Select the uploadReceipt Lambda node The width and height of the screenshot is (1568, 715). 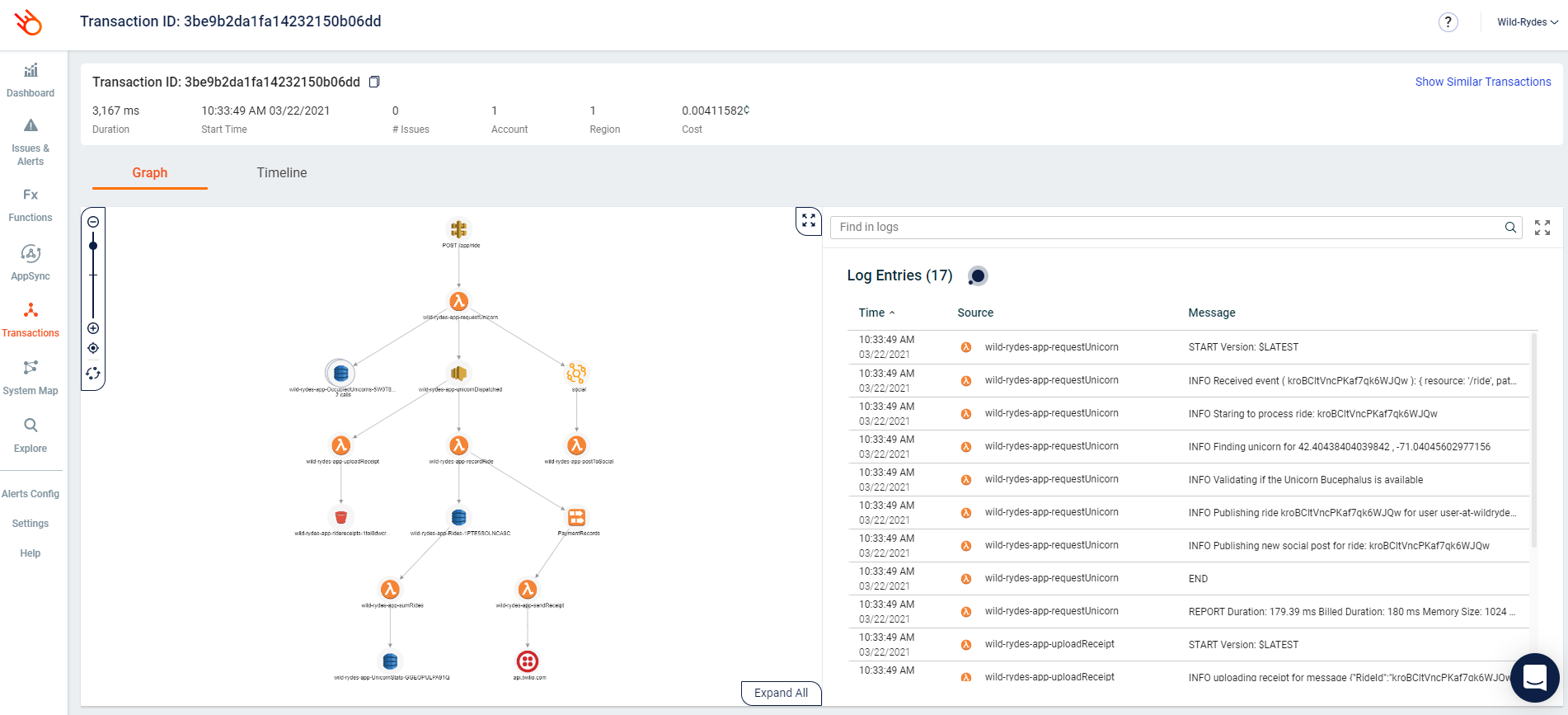(340, 445)
